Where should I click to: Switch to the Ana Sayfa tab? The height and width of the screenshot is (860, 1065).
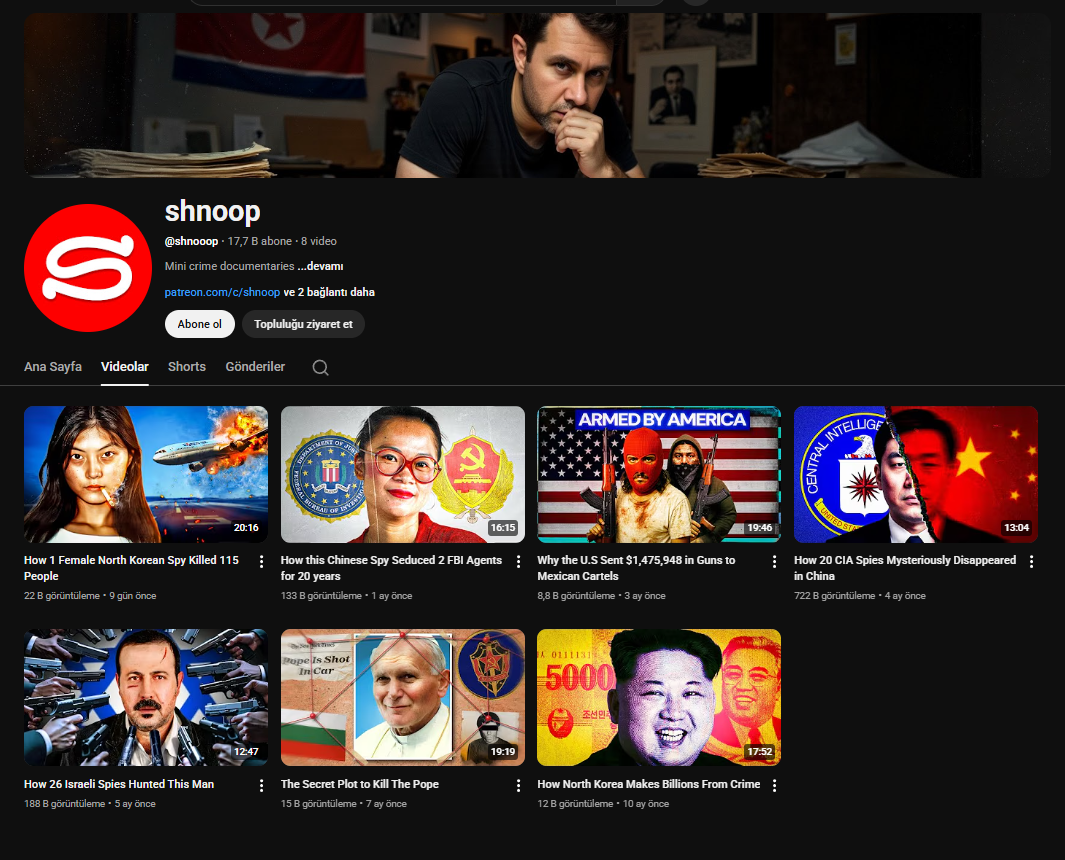point(53,366)
